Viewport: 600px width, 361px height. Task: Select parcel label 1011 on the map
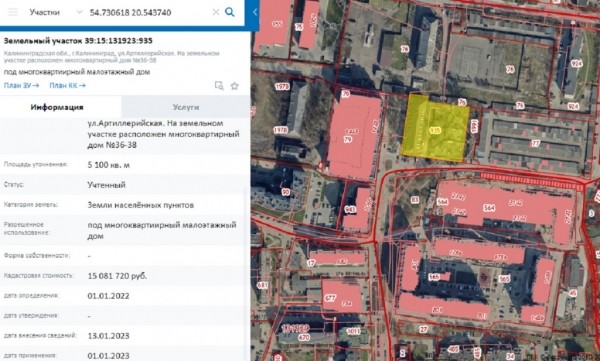click(353, 332)
